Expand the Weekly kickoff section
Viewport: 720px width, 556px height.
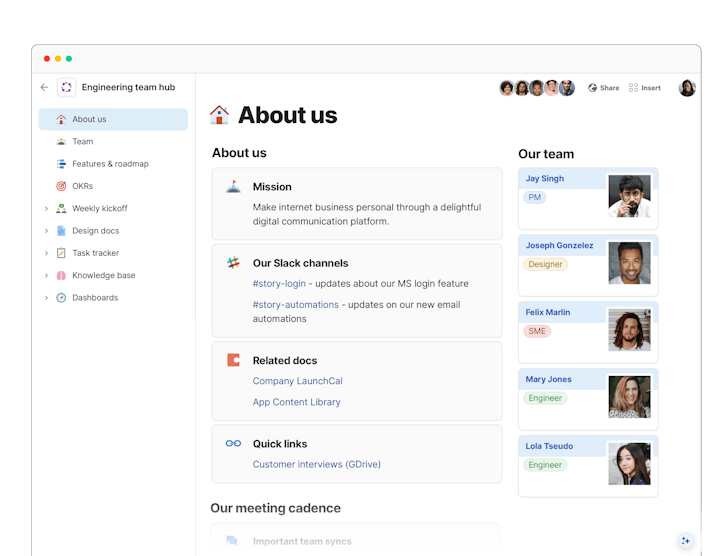pyautogui.click(x=46, y=209)
